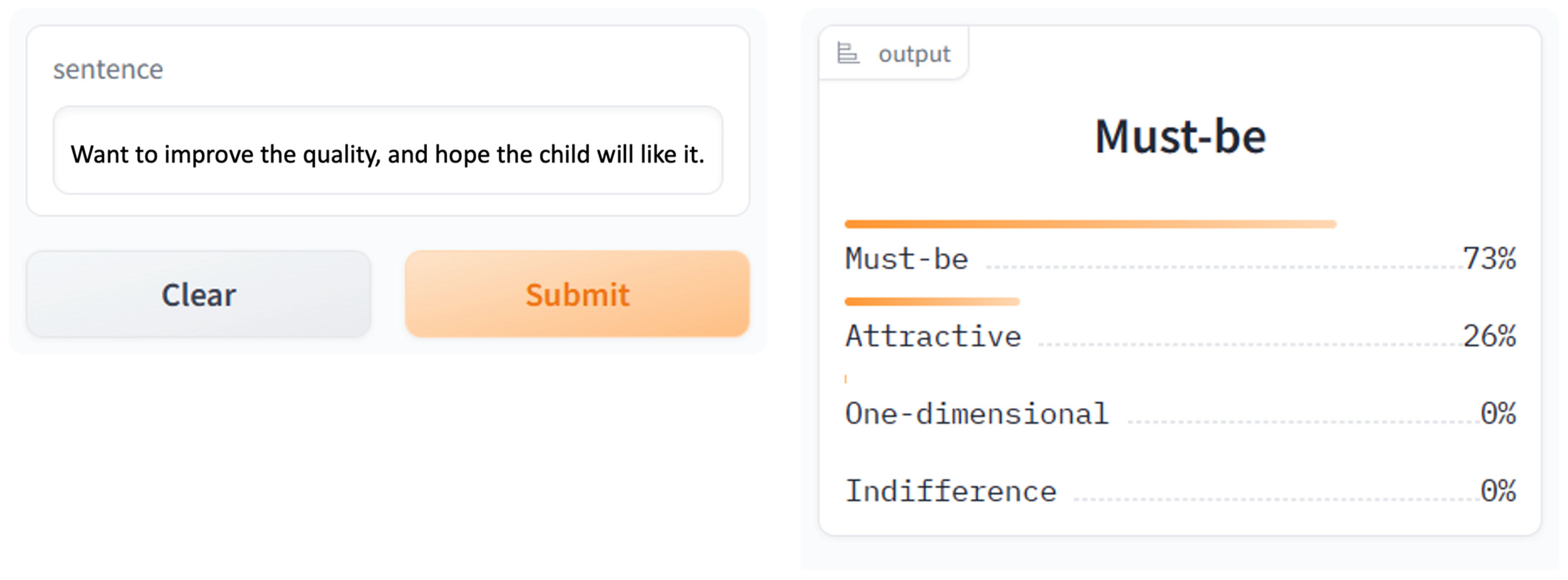Click the One-dimensional 0% value
This screenshot has width=1568, height=580.
tap(1498, 414)
